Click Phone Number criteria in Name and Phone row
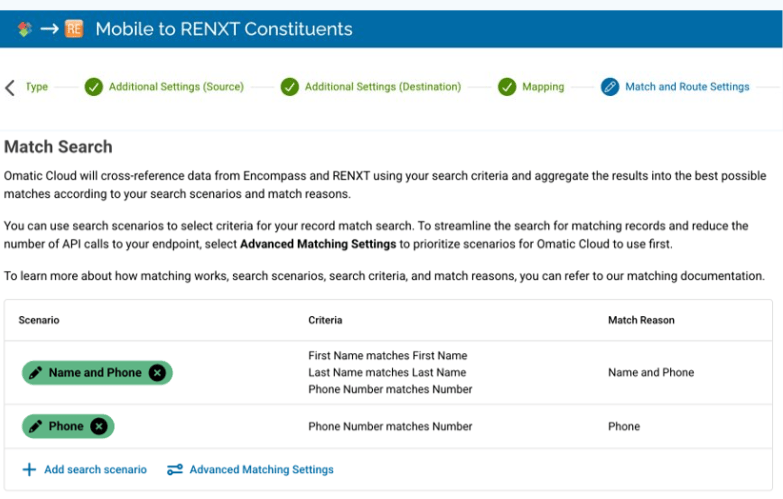Viewport: 783px width, 499px height. [390, 389]
